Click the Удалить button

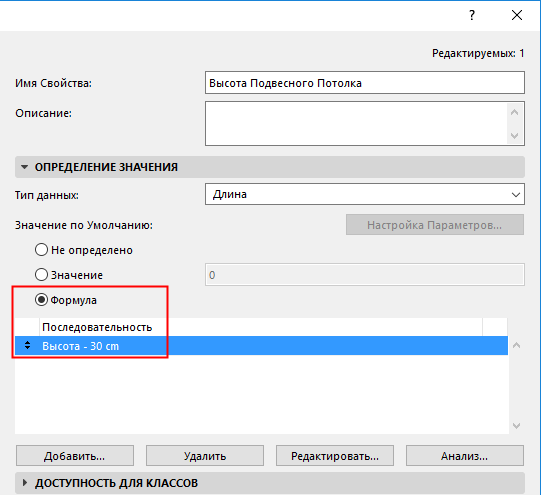(x=205, y=456)
